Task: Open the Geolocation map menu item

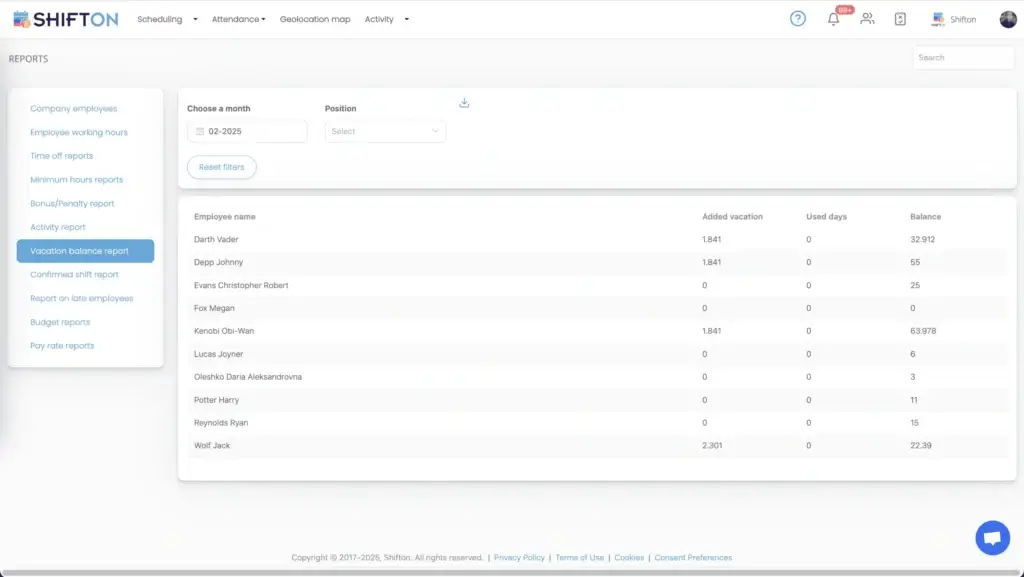Action: coord(315,19)
